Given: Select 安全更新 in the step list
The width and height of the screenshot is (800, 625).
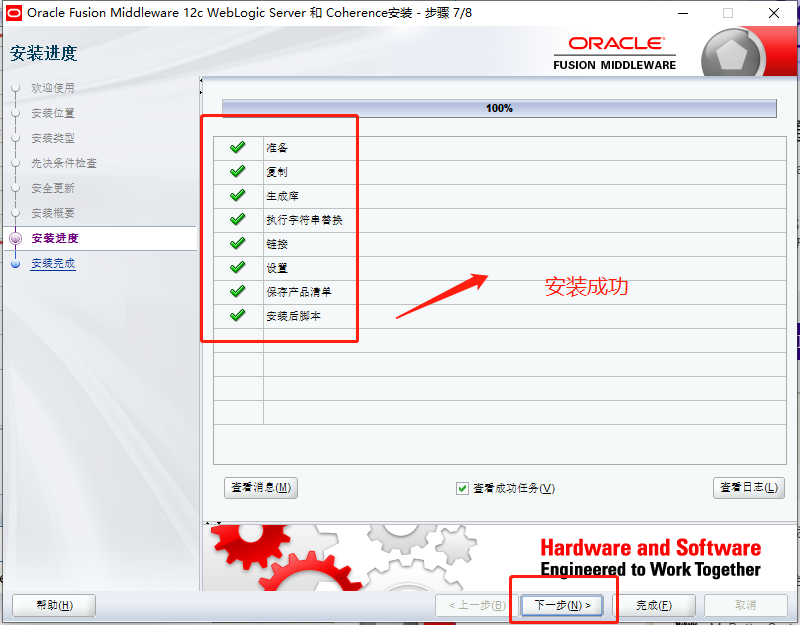Looking at the screenshot, I should coord(53,188).
